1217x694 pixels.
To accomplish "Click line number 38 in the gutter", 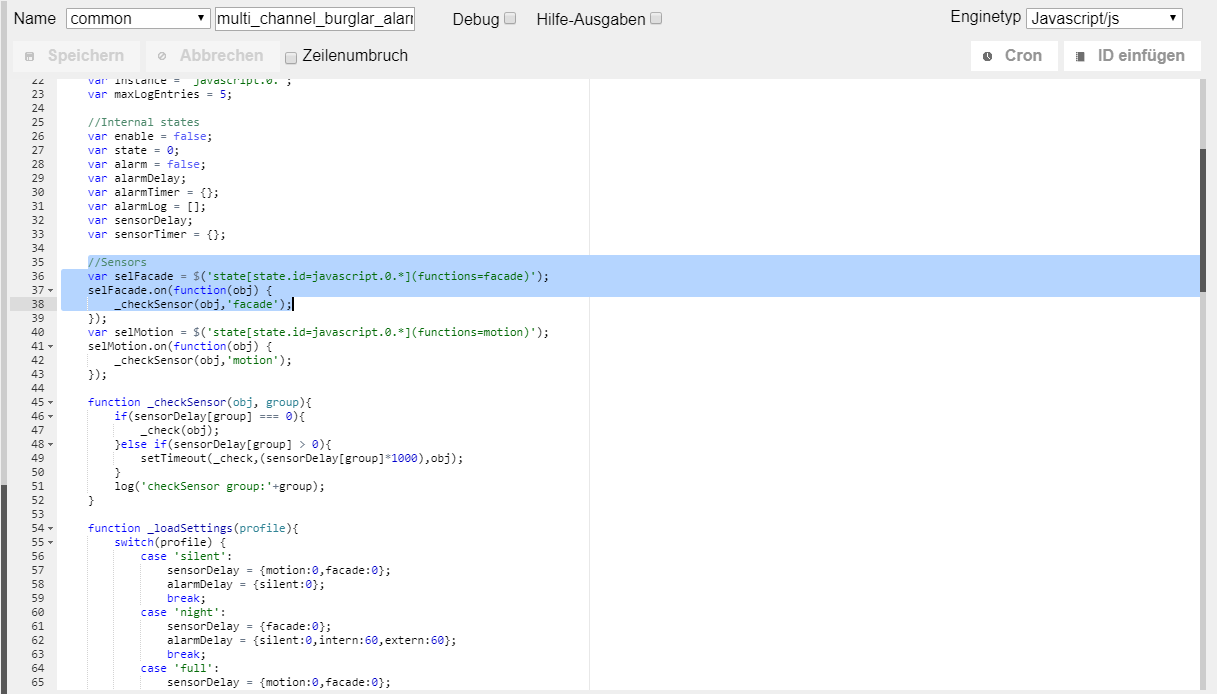I will (37, 304).
